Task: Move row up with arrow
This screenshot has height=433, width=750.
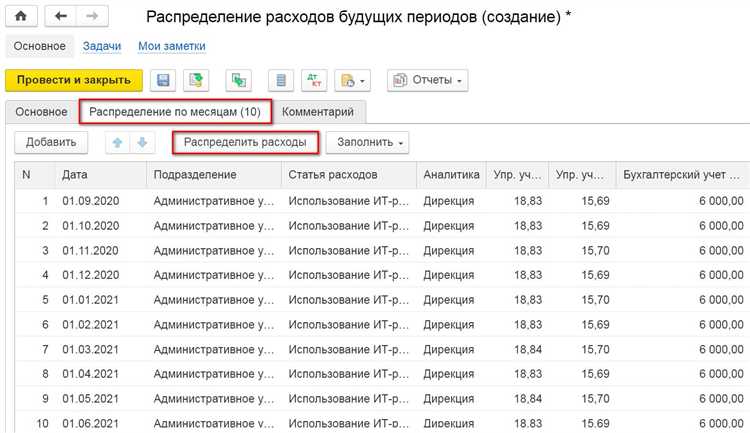Action: point(118,143)
